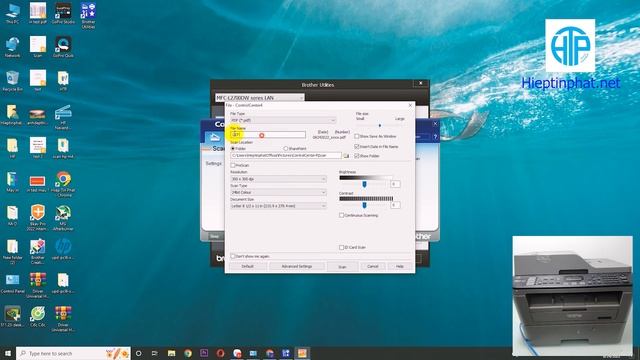Image resolution: width=640 pixels, height=360 pixels.
Task: Open the Brother Utilities desktop shortcut
Action: click(x=88, y=16)
